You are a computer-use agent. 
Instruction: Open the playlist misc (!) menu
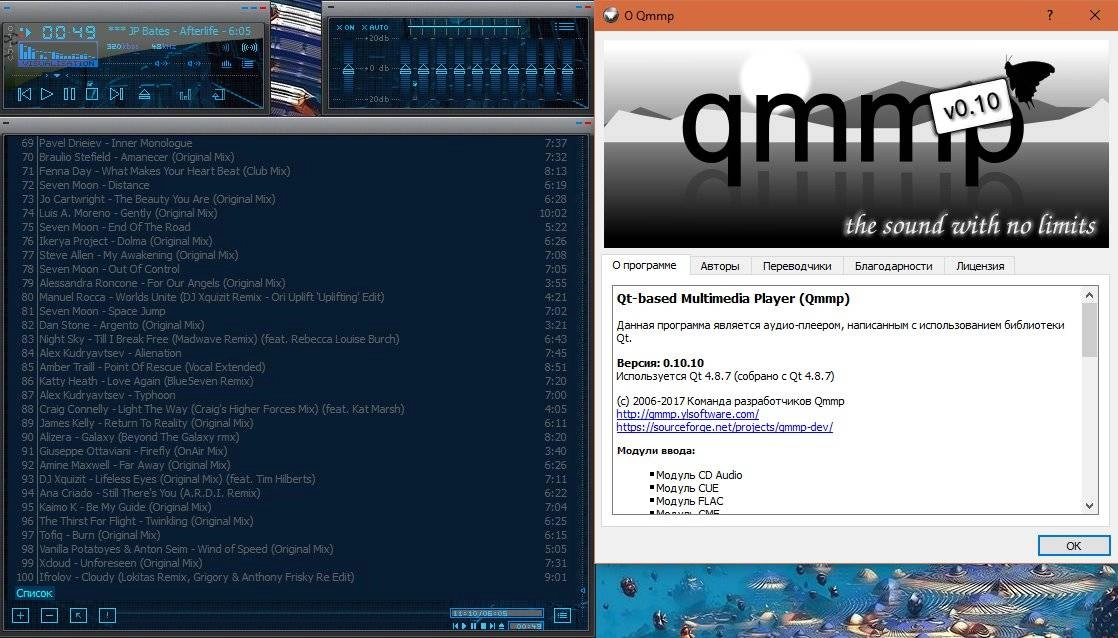coord(107,614)
